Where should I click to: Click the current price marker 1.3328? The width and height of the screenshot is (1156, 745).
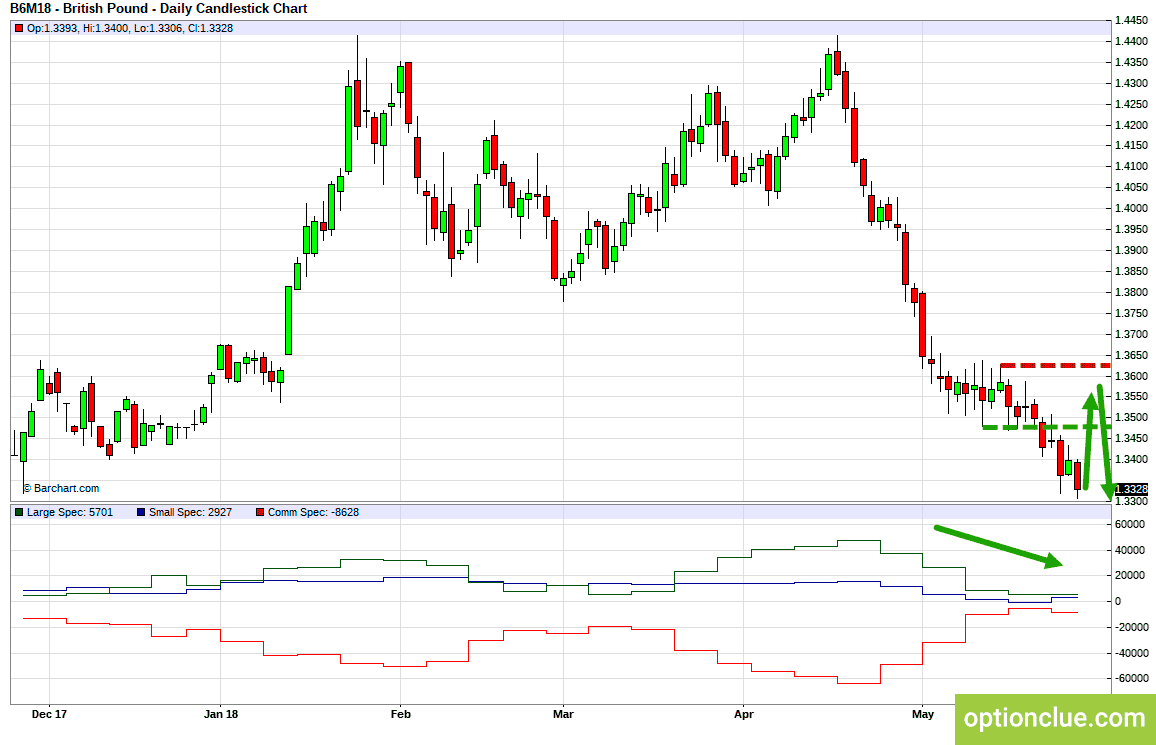coord(1132,489)
